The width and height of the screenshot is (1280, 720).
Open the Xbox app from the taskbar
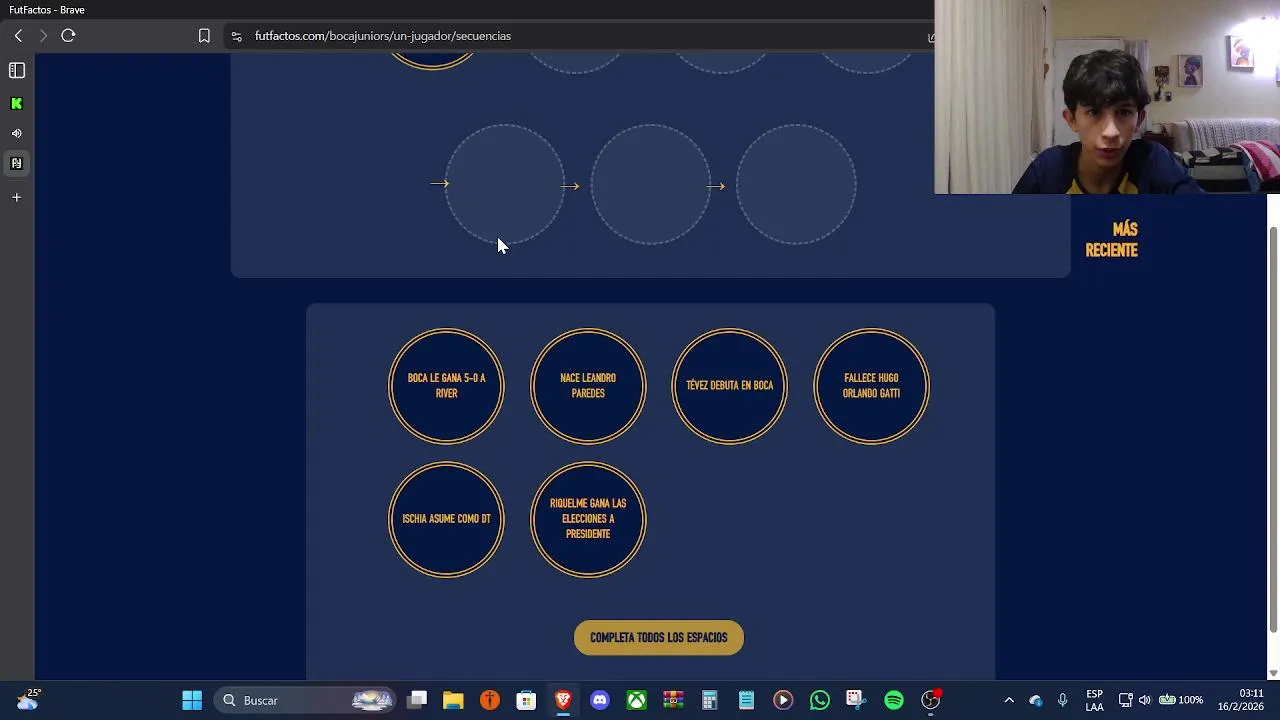[x=637, y=700]
